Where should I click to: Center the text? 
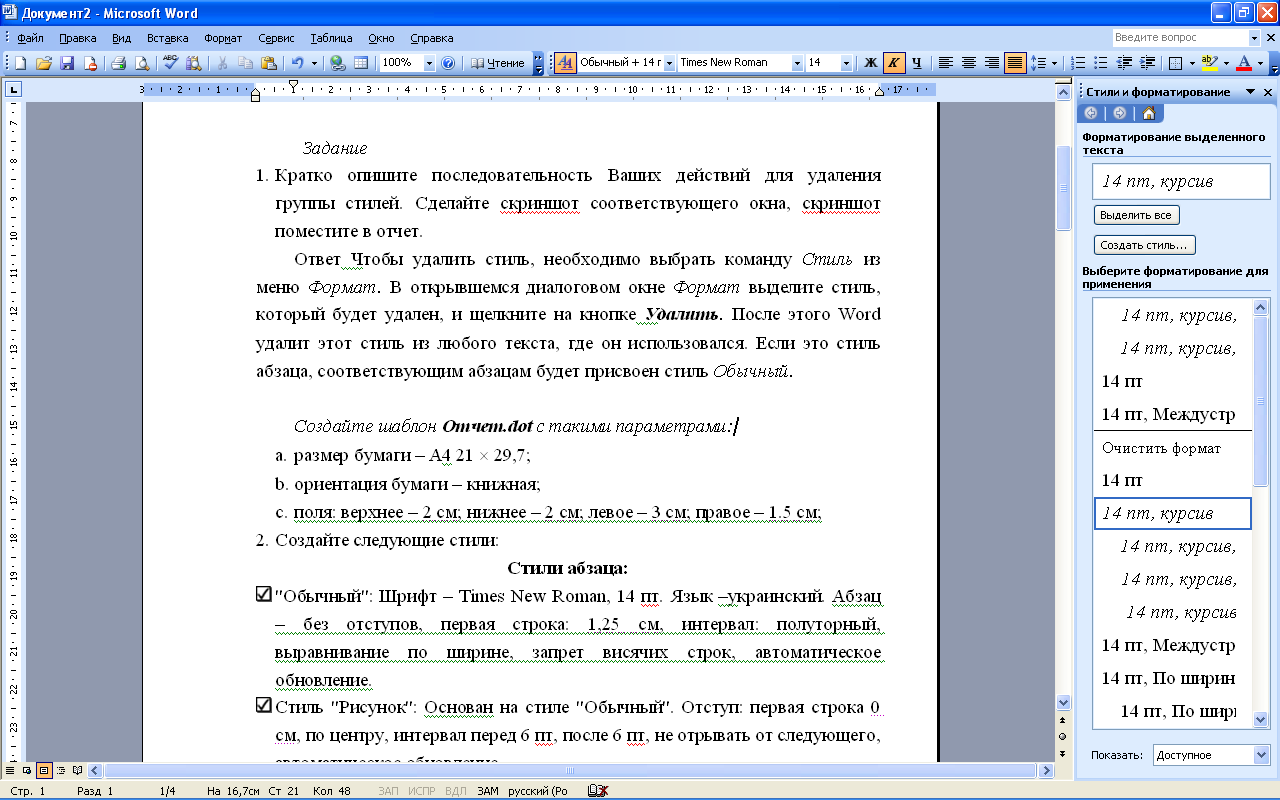pos(968,63)
